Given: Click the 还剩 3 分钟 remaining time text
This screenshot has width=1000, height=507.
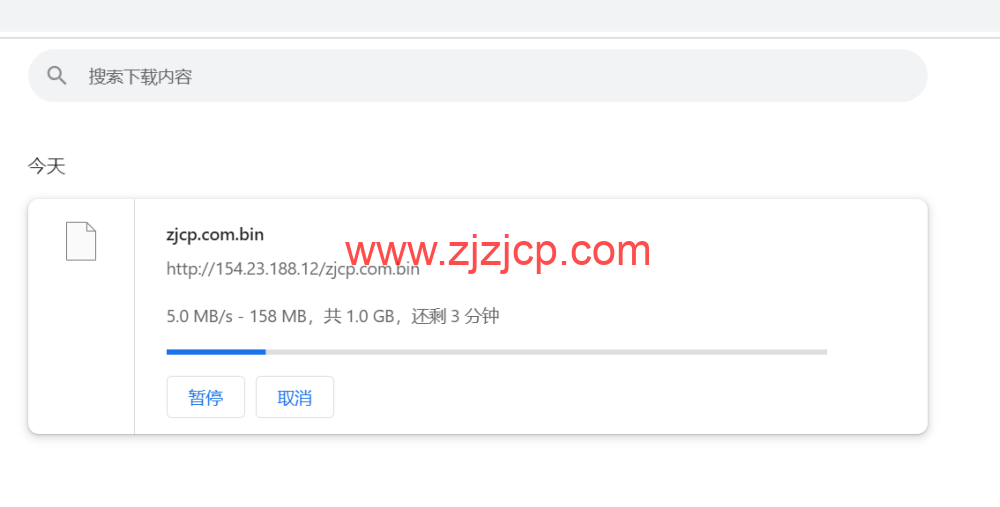Looking at the screenshot, I should click(x=455, y=316).
